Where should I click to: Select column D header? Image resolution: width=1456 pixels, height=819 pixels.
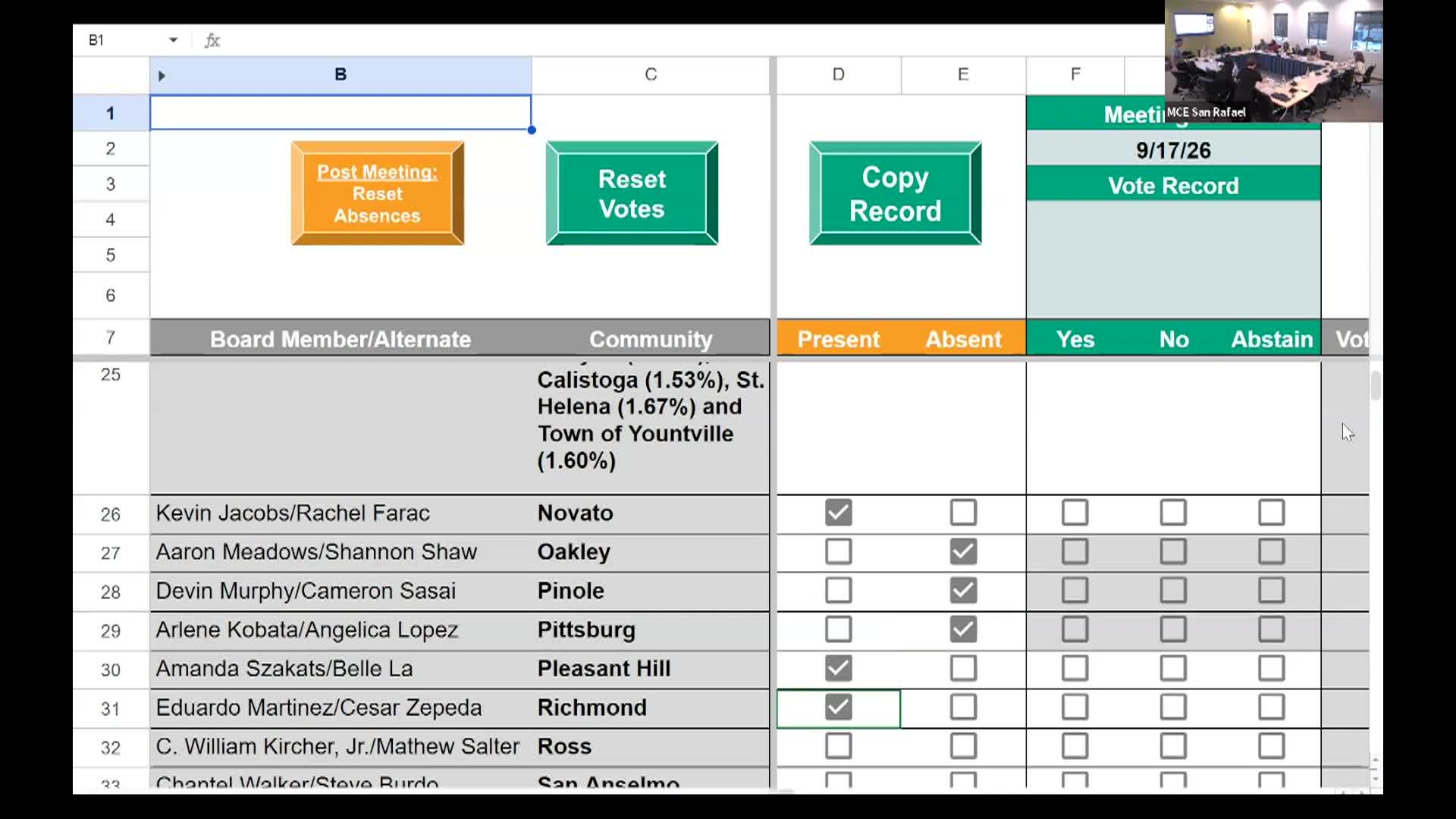[x=839, y=74]
